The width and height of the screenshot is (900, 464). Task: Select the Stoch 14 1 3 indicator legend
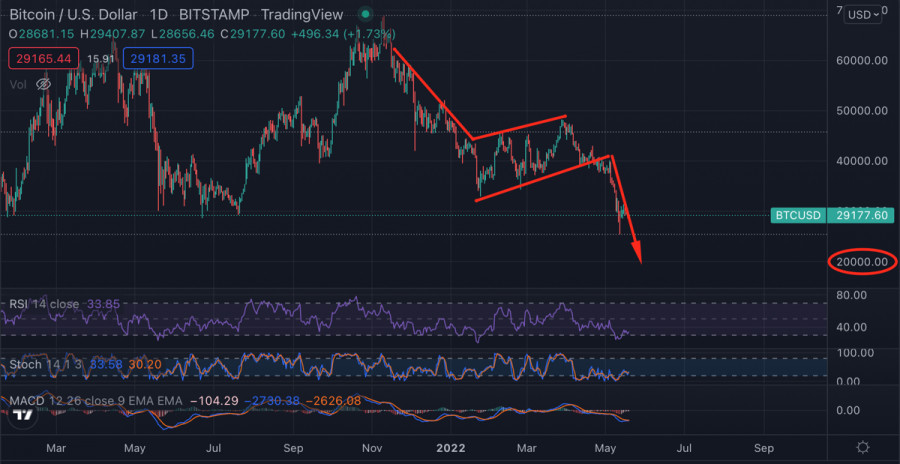coord(46,364)
